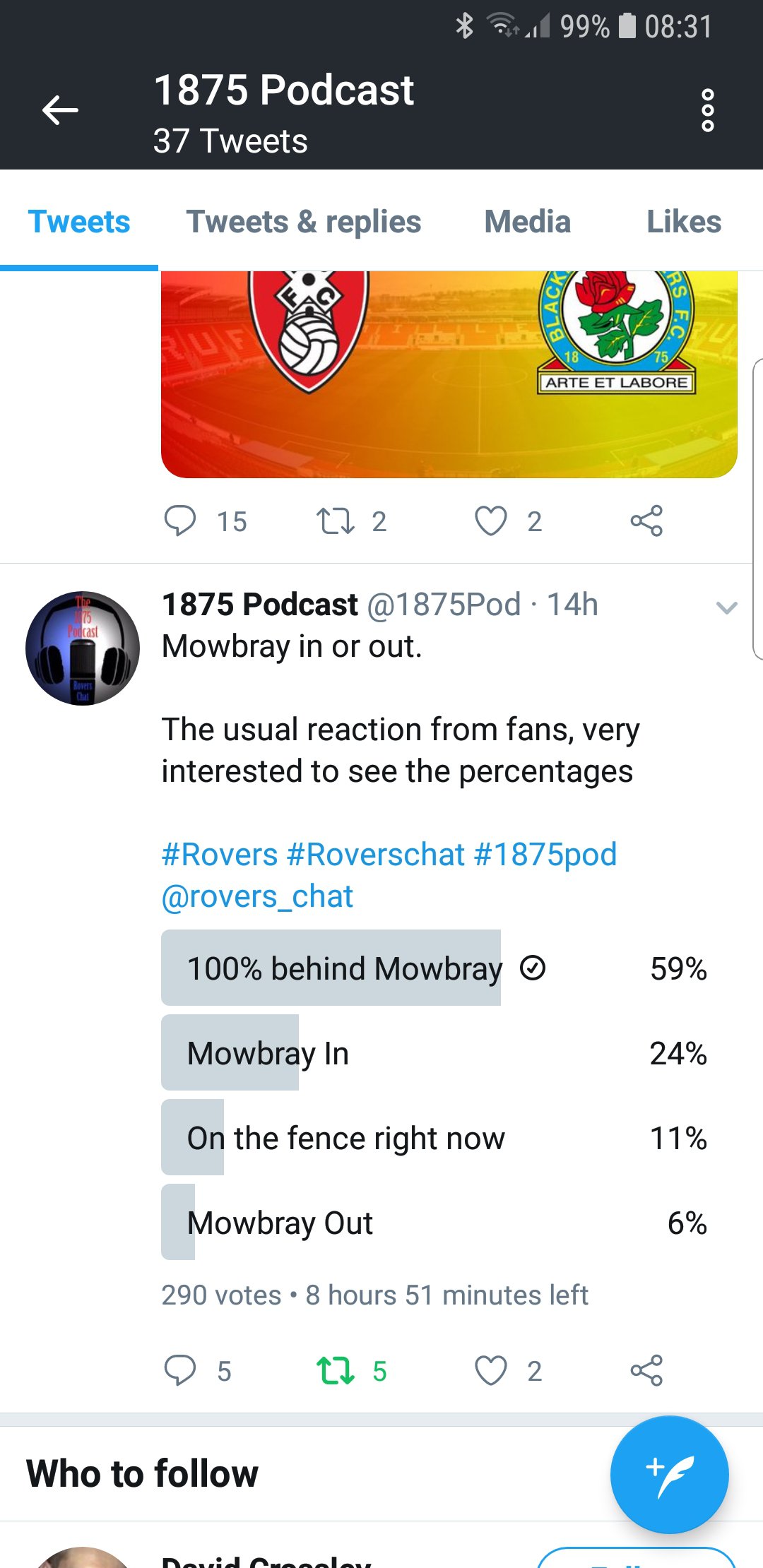Retweet the match image tweet
Image resolution: width=763 pixels, height=1568 pixels.
pyautogui.click(x=336, y=521)
